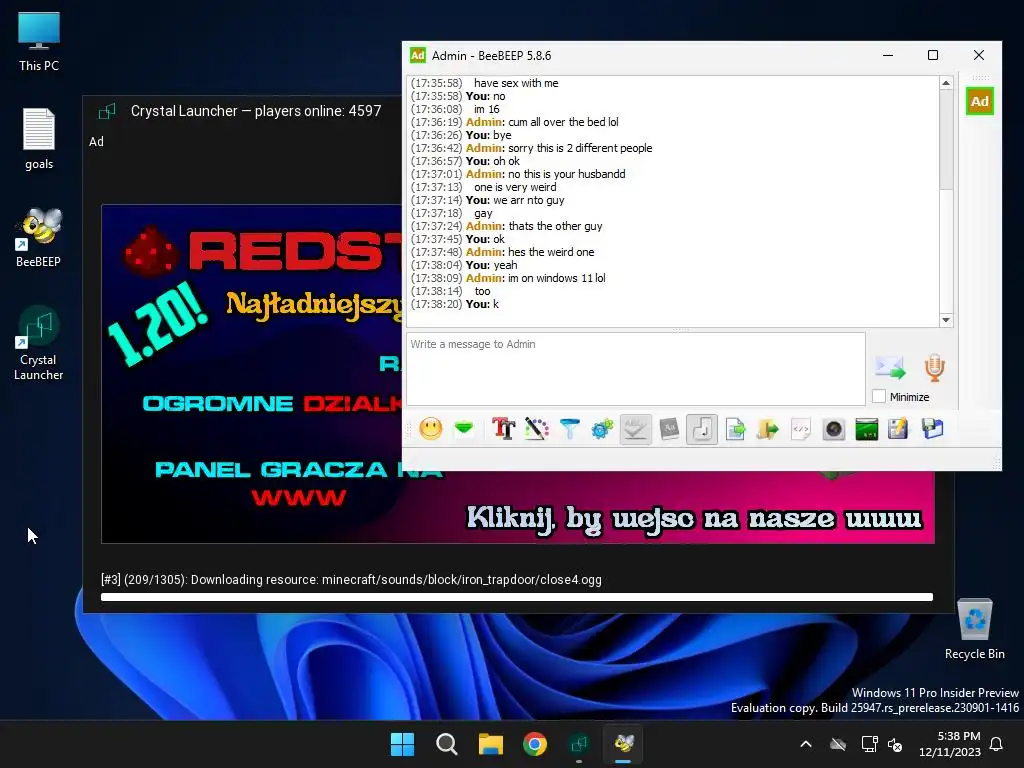Select the goals text file on desktop
Image resolution: width=1024 pixels, height=768 pixels.
click(x=39, y=138)
